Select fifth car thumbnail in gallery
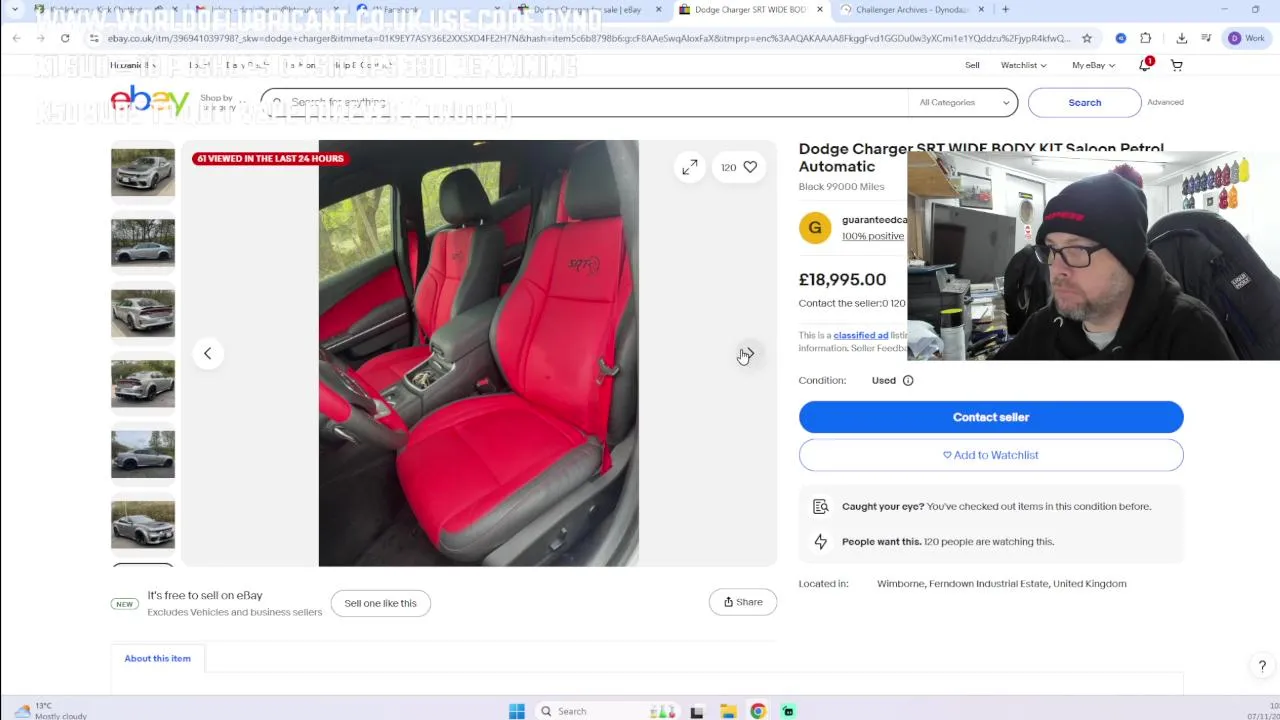Viewport: 1280px width, 720px height. click(143, 454)
